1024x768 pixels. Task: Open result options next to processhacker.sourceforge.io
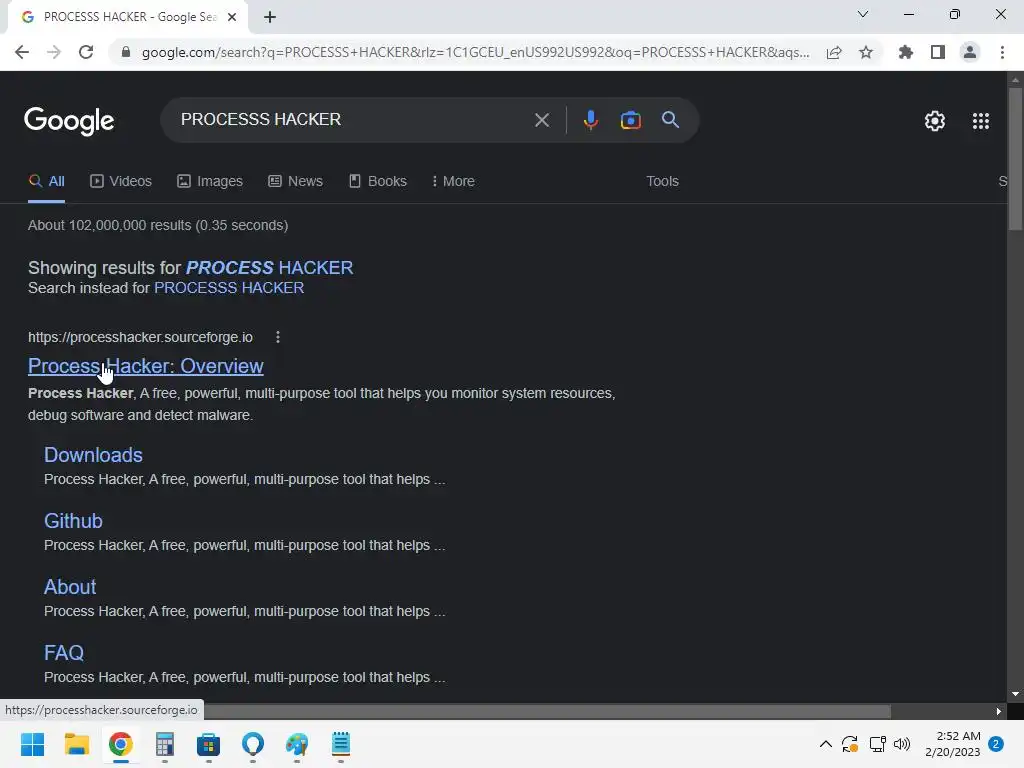278,337
